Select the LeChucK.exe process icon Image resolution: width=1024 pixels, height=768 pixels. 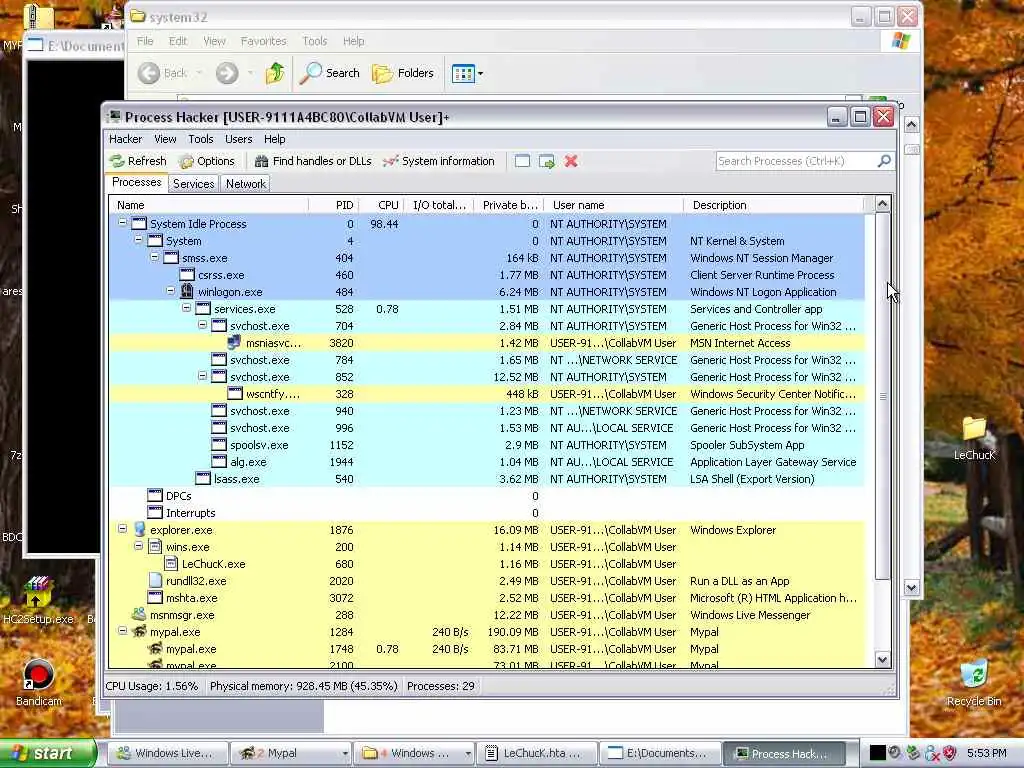(x=171, y=564)
